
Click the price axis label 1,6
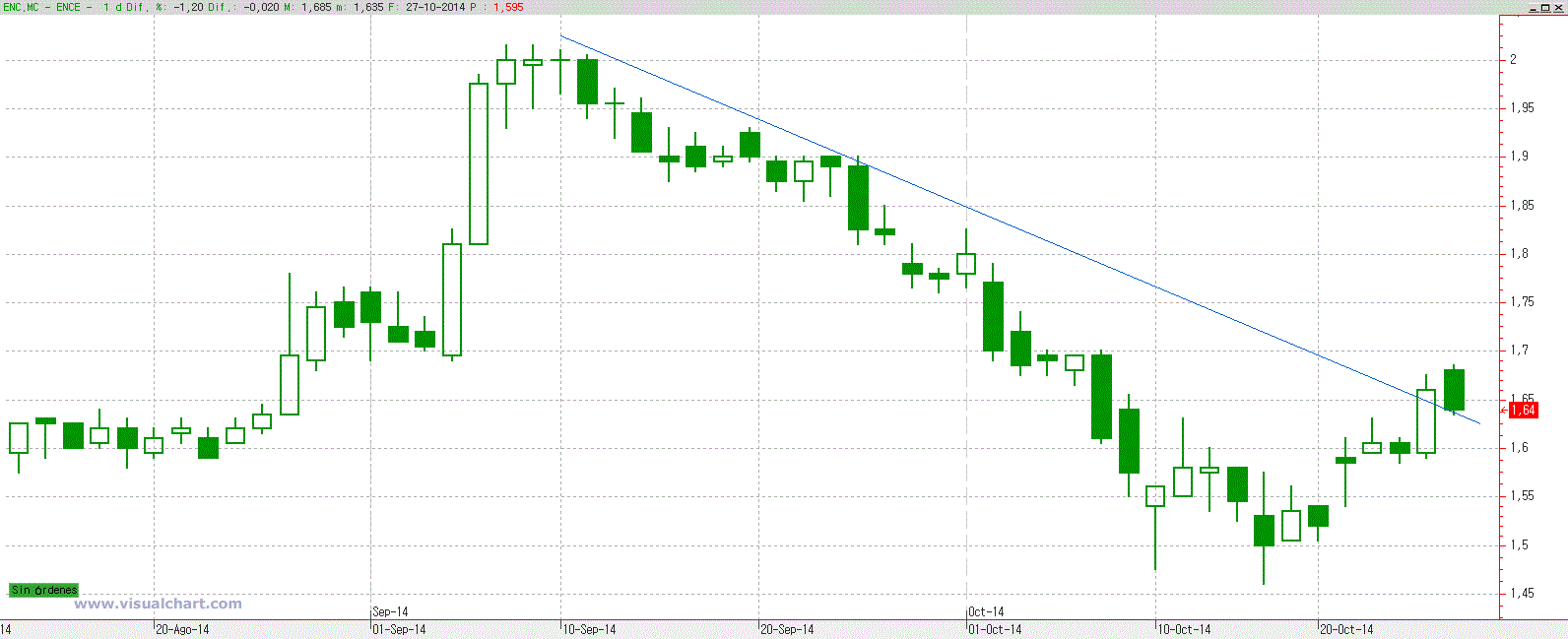(1519, 447)
